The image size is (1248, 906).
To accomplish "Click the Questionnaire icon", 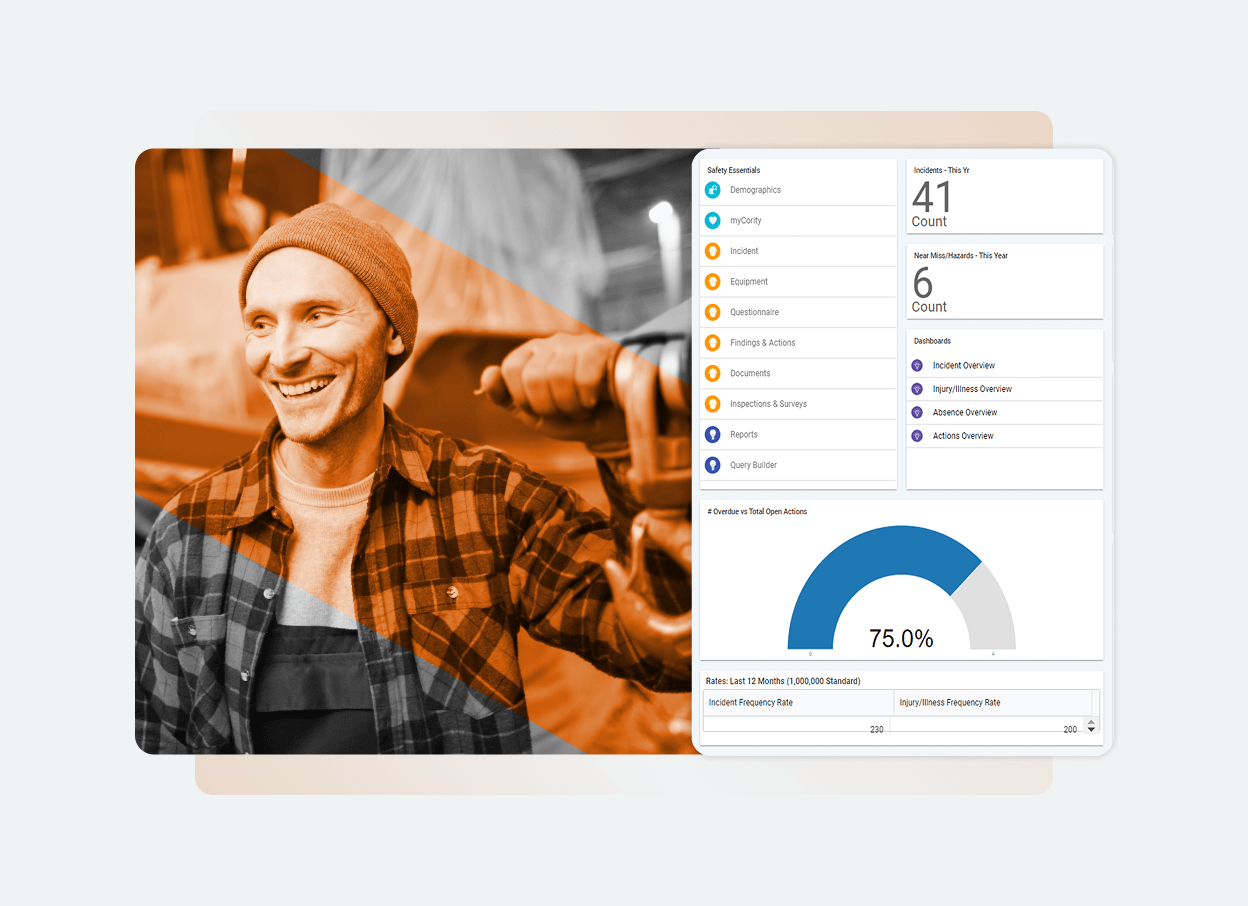I will pos(712,312).
